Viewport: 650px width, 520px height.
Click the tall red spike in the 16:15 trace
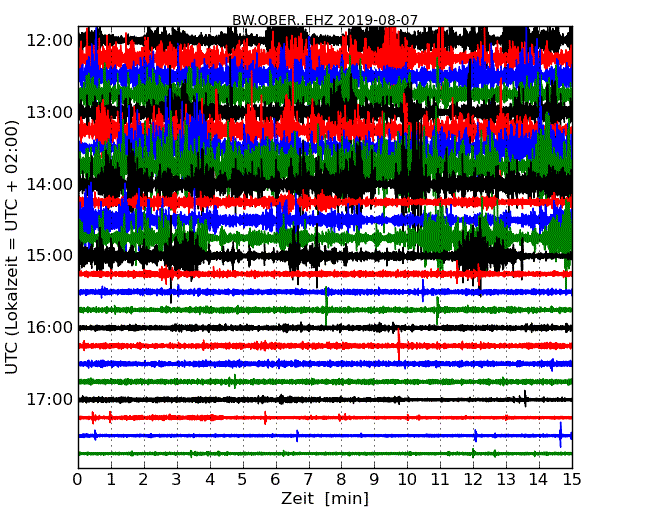(x=399, y=344)
